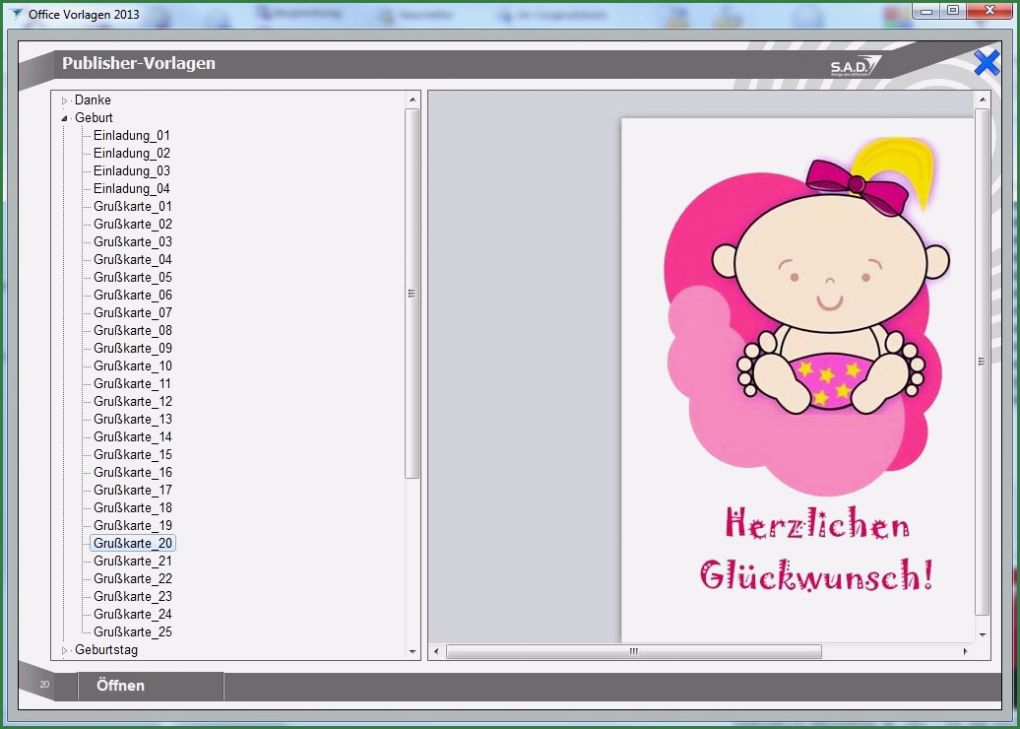Select the Einladung_04 template

tap(130, 188)
